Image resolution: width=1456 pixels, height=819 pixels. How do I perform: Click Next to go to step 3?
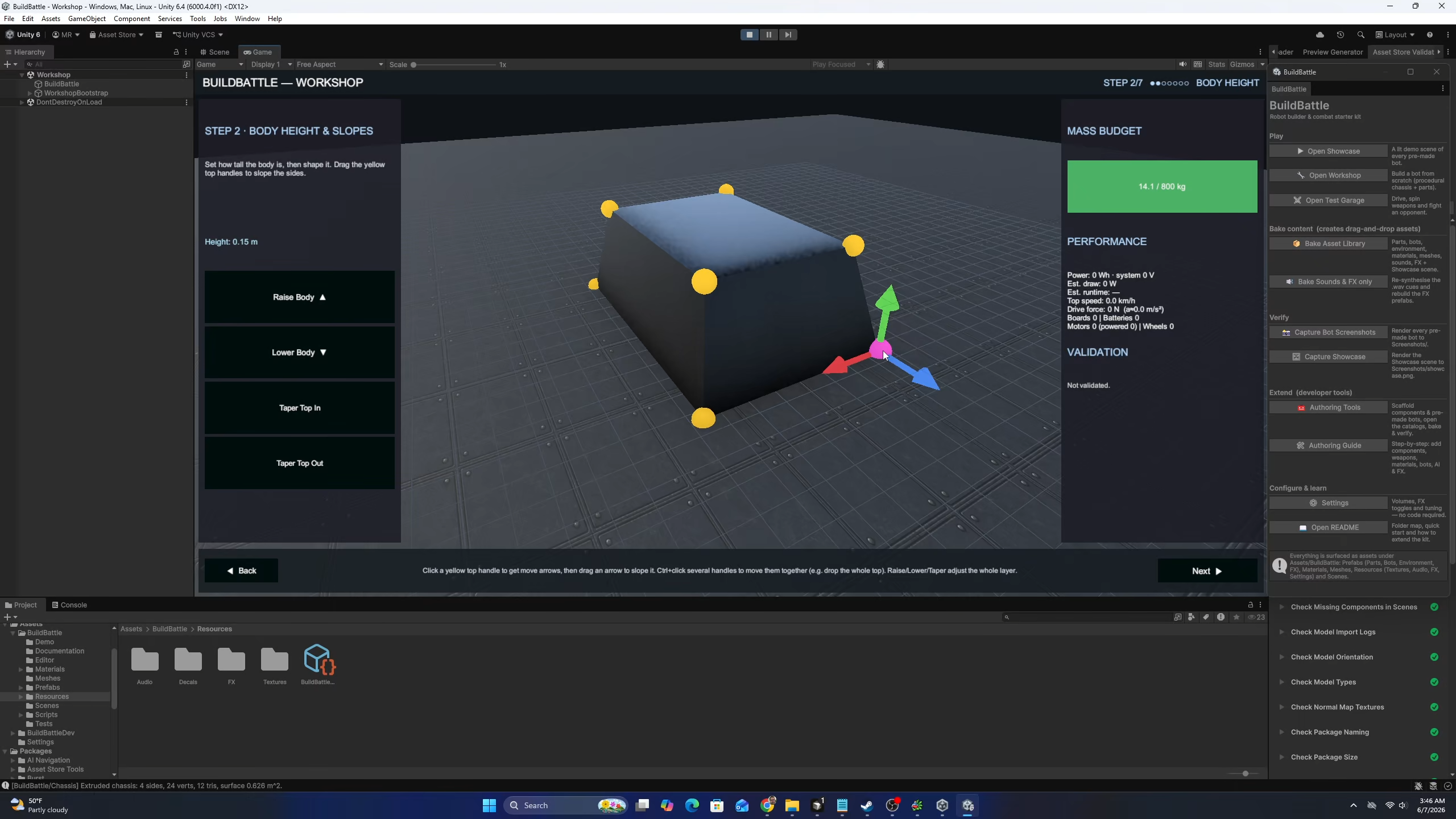pos(1207,570)
